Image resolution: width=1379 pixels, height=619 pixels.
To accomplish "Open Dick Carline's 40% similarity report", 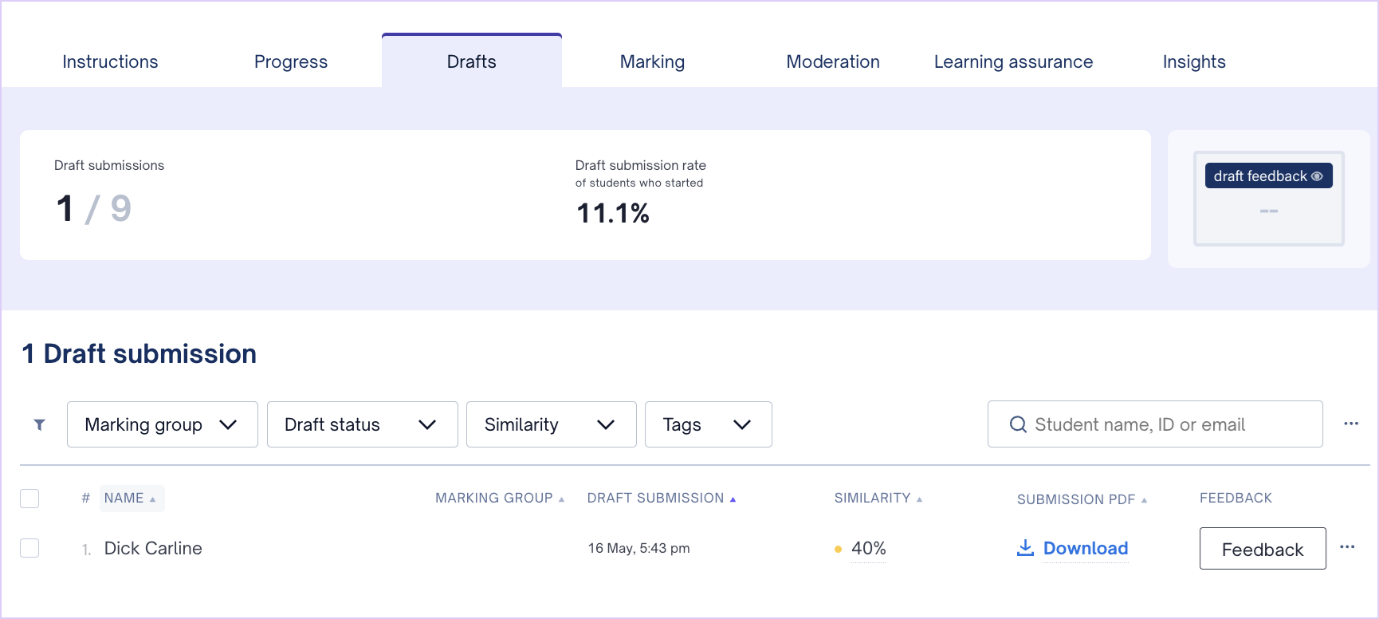I will [x=868, y=548].
